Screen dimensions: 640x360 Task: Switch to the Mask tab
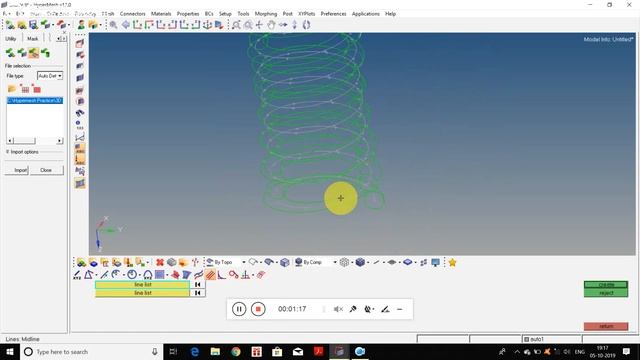click(x=33, y=39)
